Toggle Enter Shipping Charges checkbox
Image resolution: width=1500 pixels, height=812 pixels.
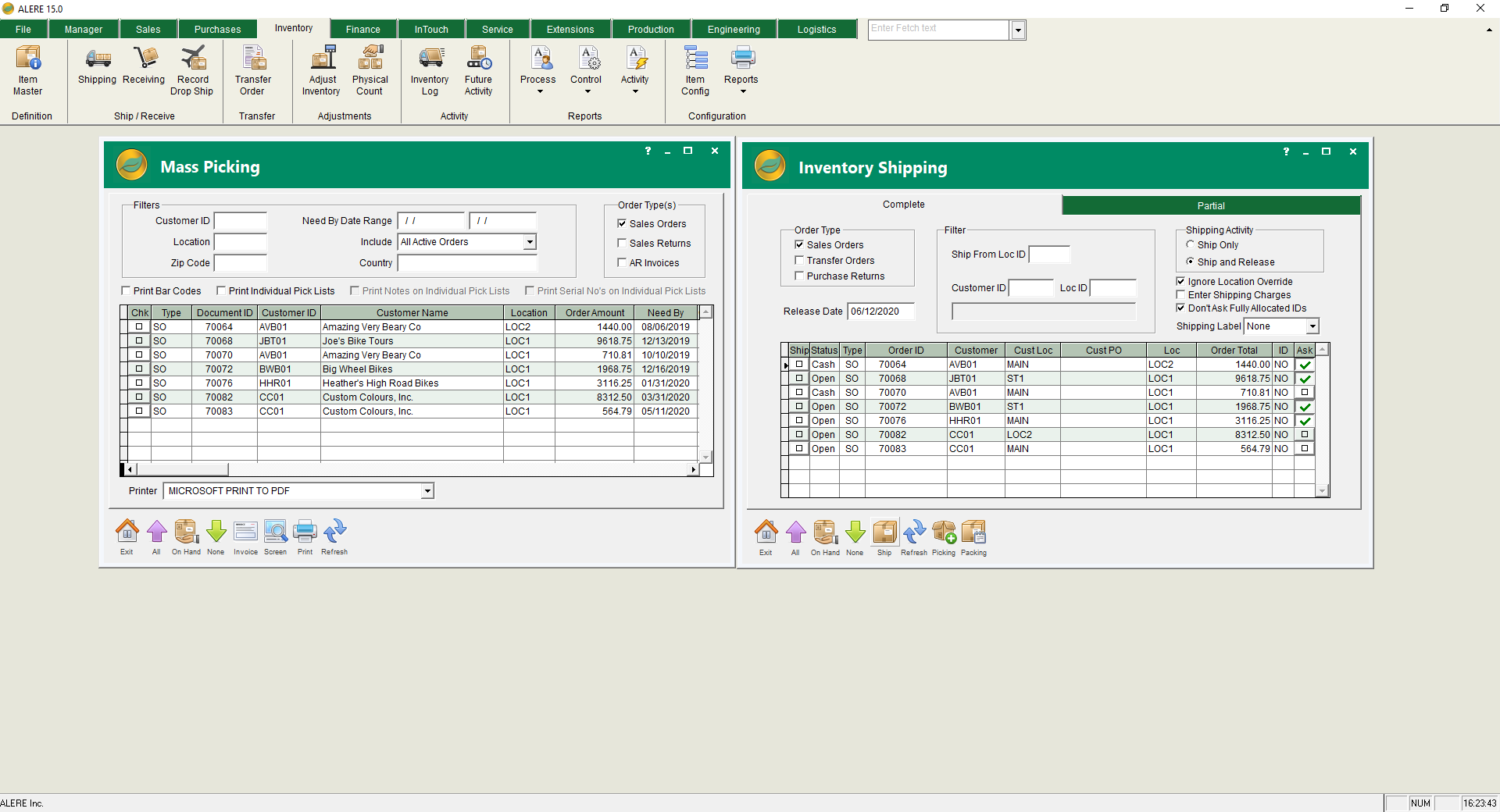click(1180, 295)
